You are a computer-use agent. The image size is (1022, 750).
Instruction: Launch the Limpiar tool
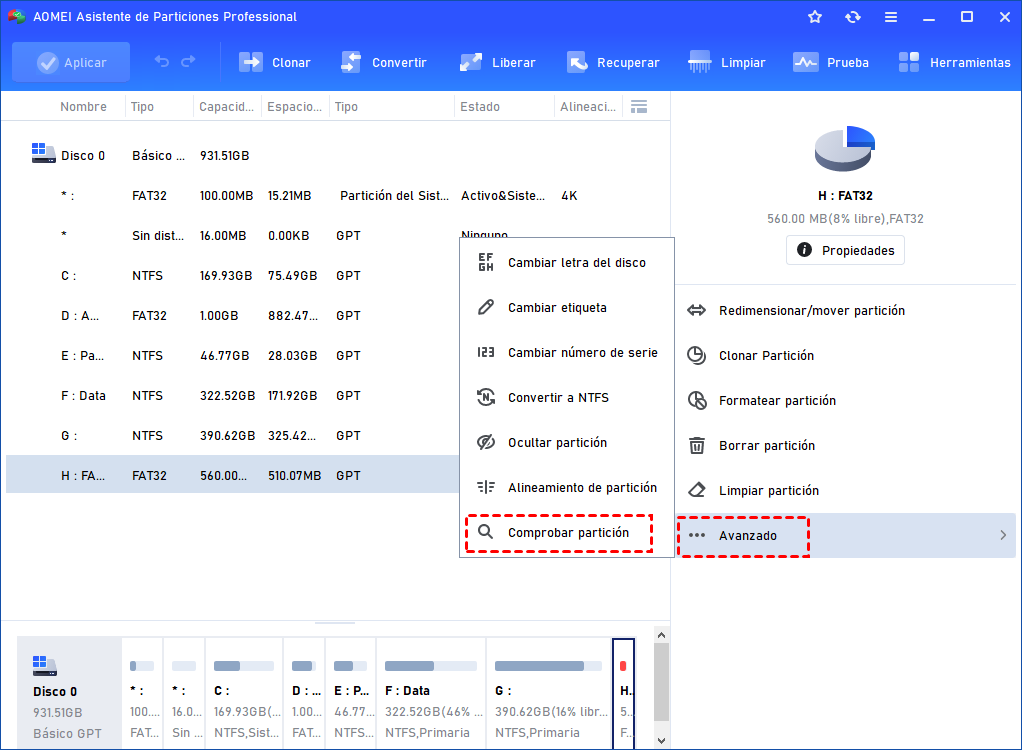(700, 62)
